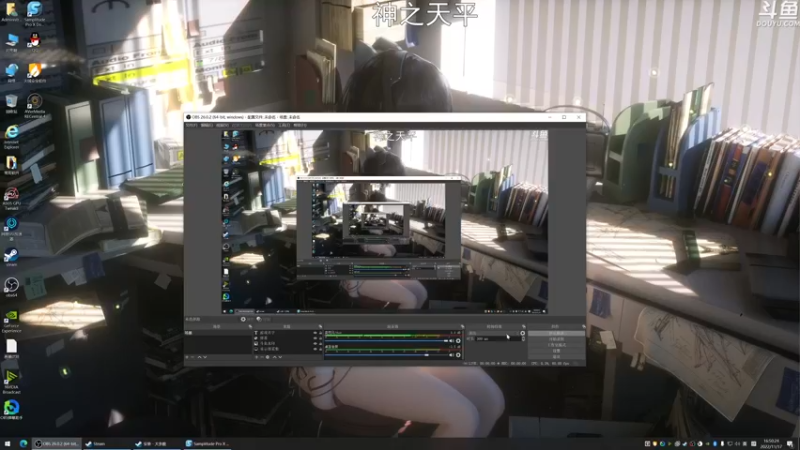
Task: Open NVIDIA Broadcast desktop shortcut
Action: point(11,383)
